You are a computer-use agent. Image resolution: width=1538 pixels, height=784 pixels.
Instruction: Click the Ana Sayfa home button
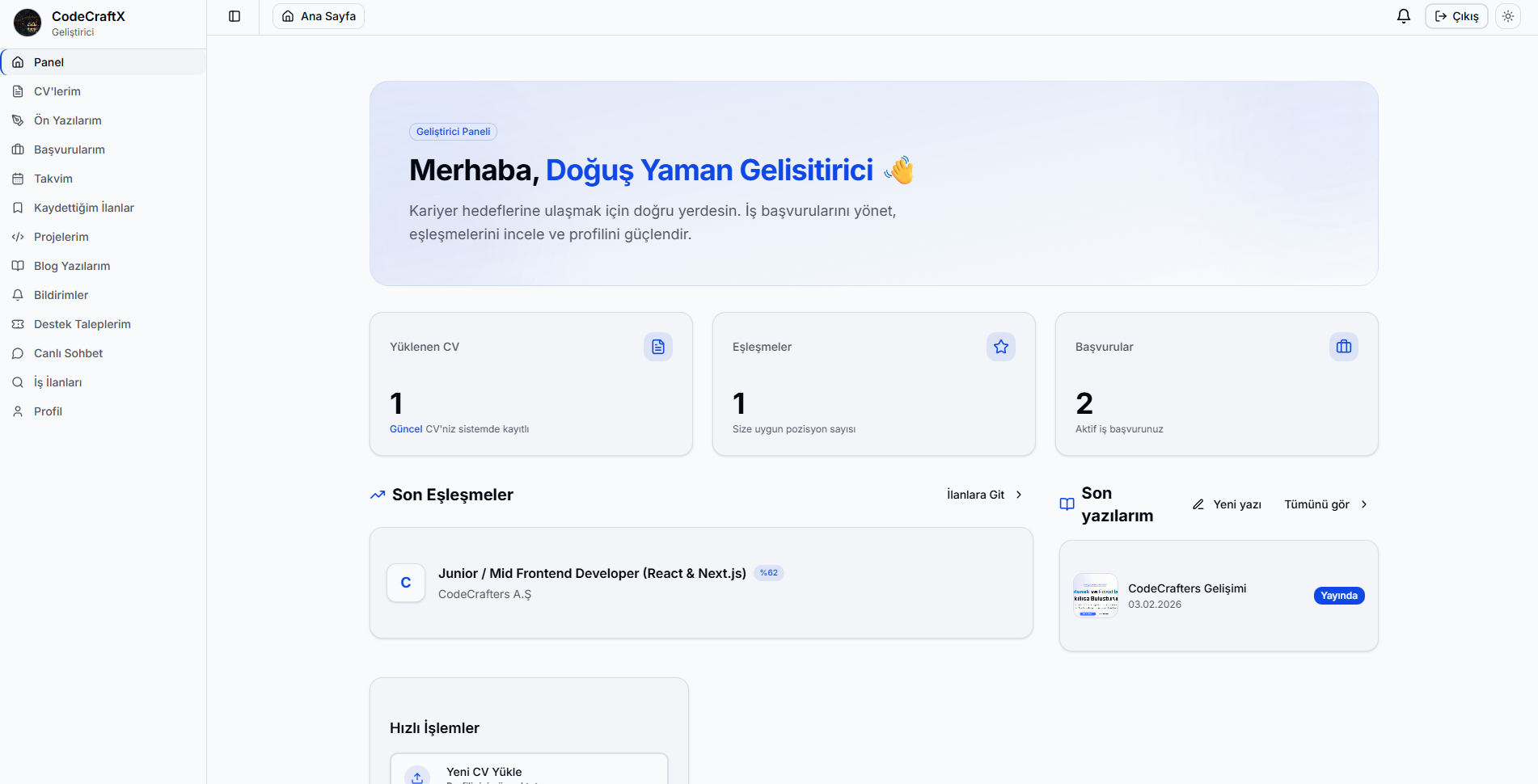pyautogui.click(x=319, y=16)
